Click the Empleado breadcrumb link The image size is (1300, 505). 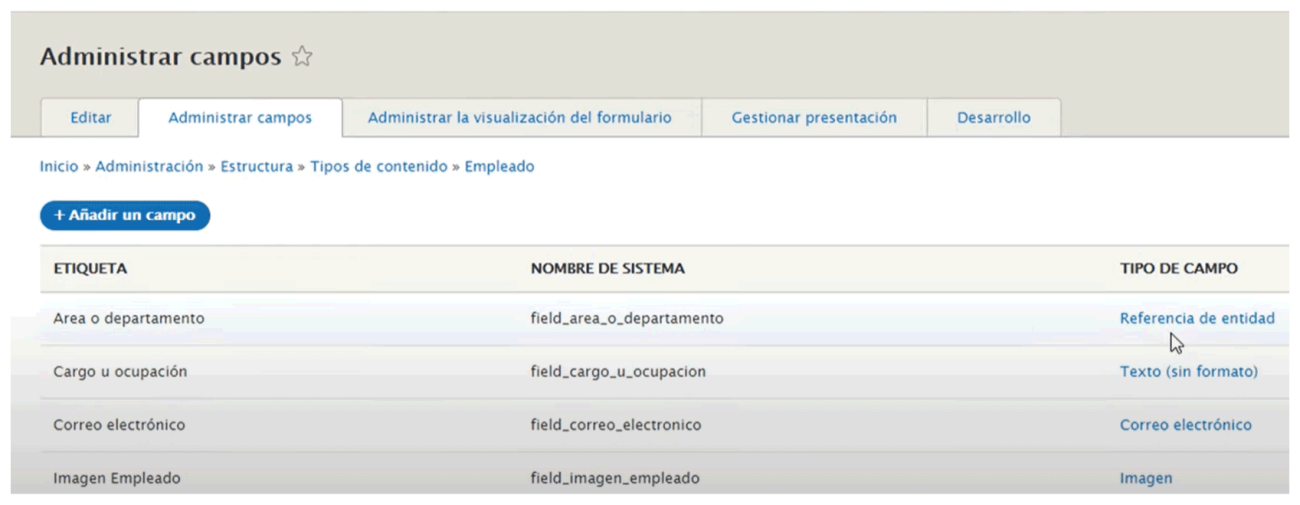click(499, 167)
